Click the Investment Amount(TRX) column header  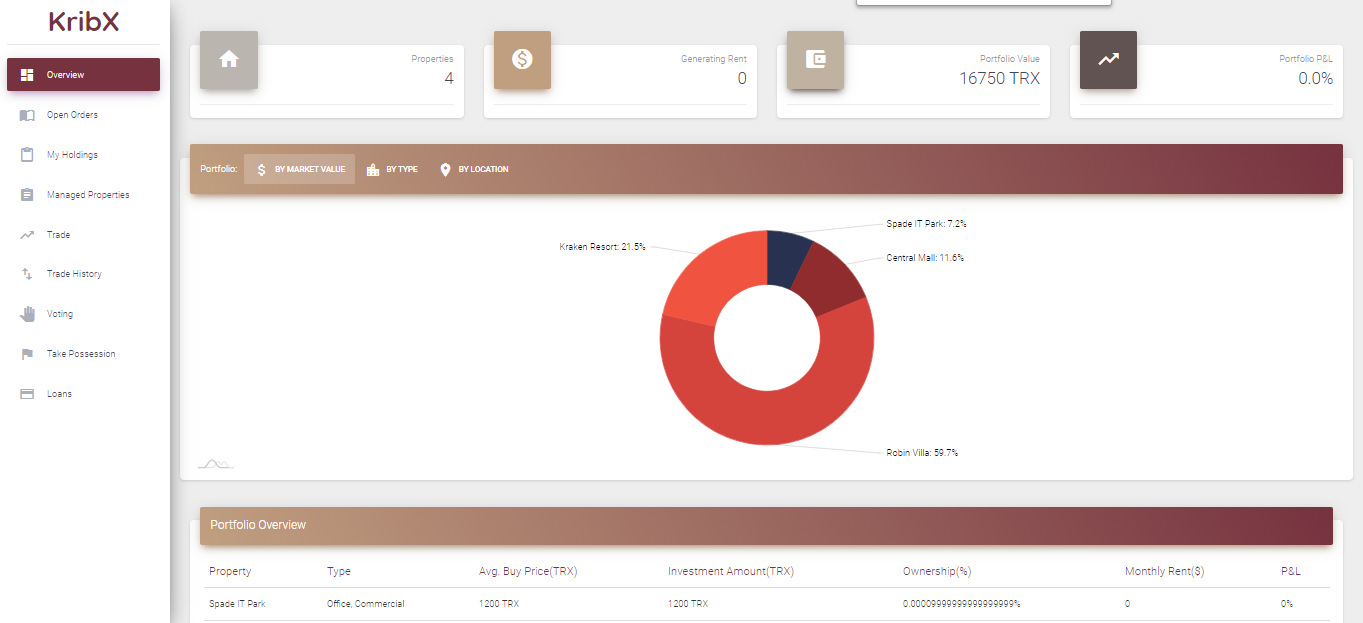click(731, 571)
